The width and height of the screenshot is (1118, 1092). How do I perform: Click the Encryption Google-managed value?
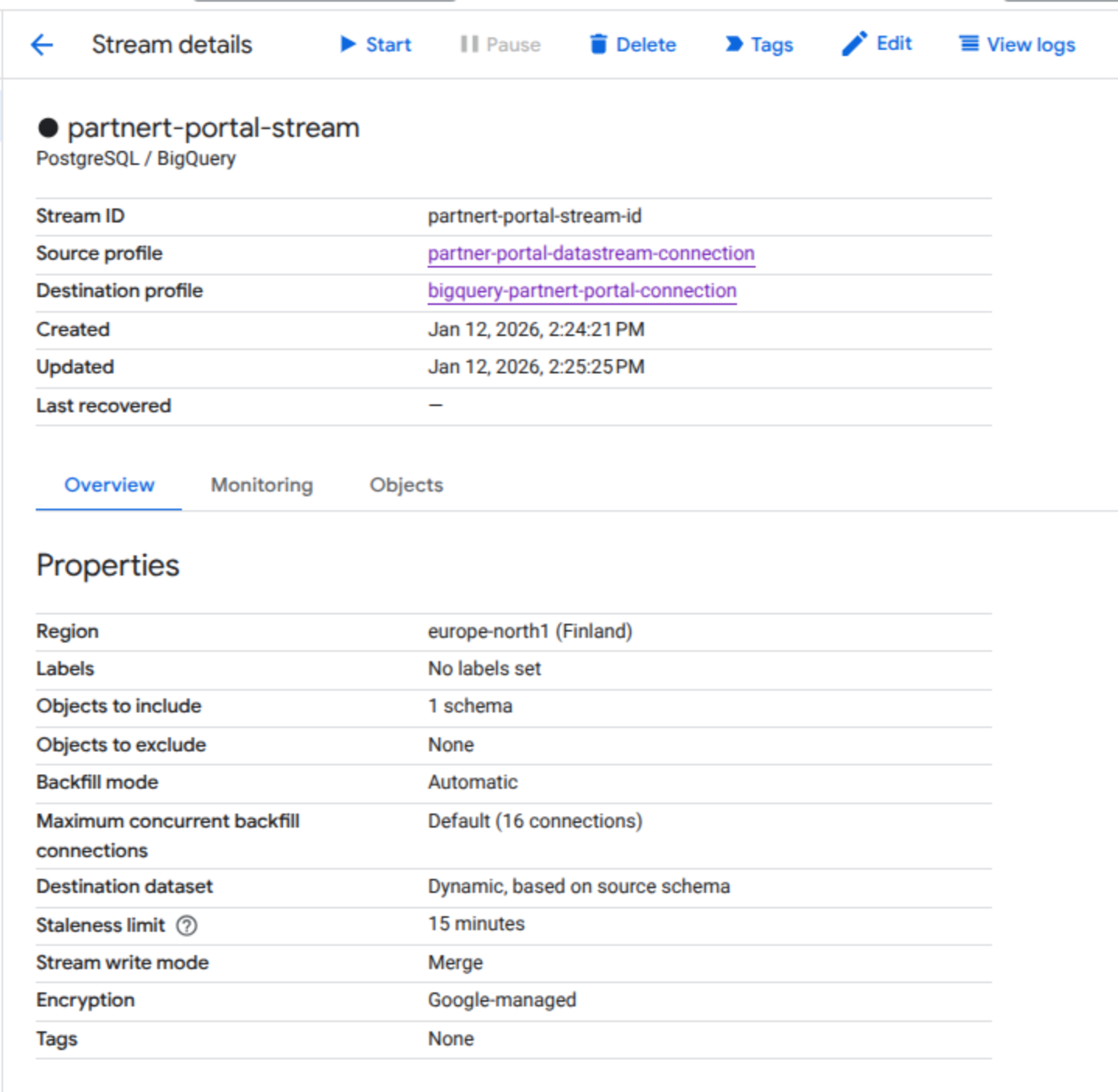click(502, 1000)
